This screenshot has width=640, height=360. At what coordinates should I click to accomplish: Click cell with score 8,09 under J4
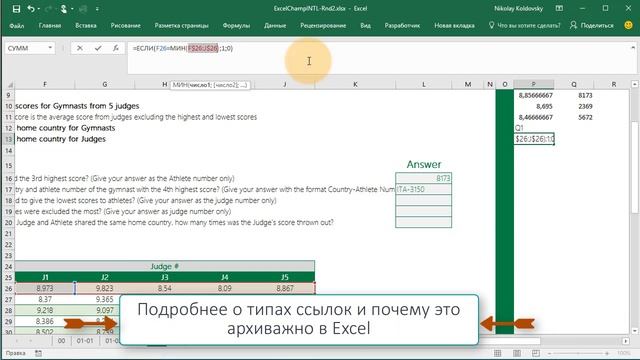tap(224, 289)
